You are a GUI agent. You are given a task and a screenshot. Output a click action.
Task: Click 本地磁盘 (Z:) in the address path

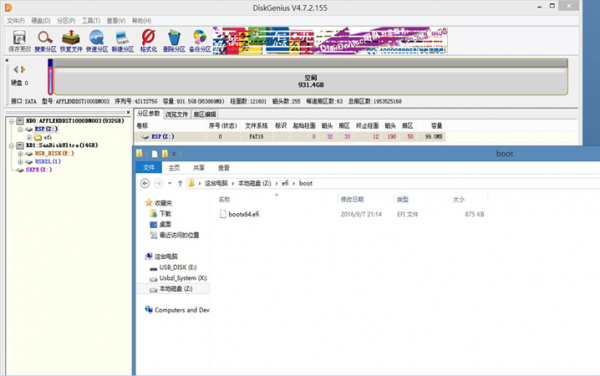point(255,183)
